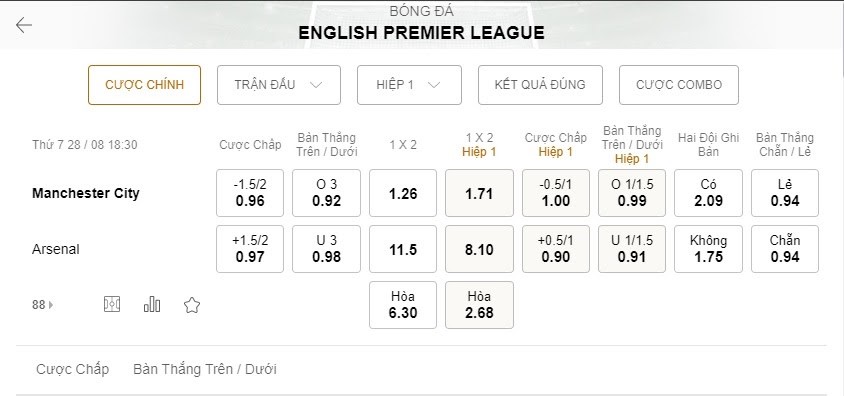
Task: Select the Cược Chính tab
Action: click(x=144, y=85)
